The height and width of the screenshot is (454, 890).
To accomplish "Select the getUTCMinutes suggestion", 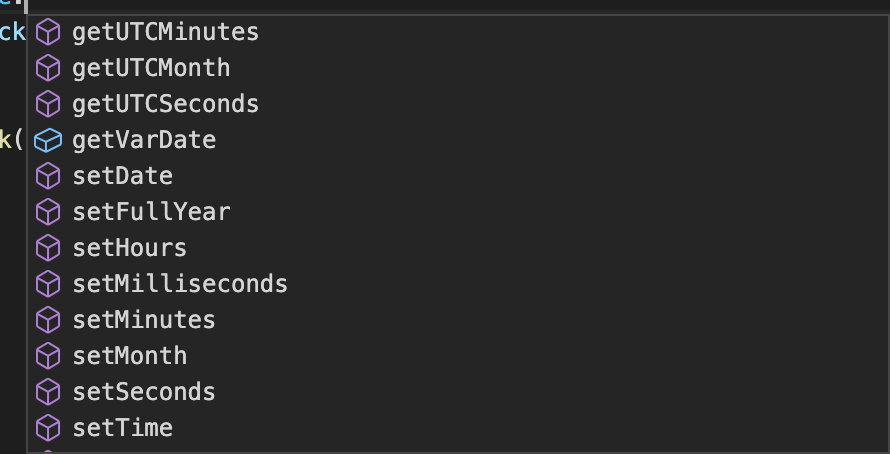I will tap(458, 32).
